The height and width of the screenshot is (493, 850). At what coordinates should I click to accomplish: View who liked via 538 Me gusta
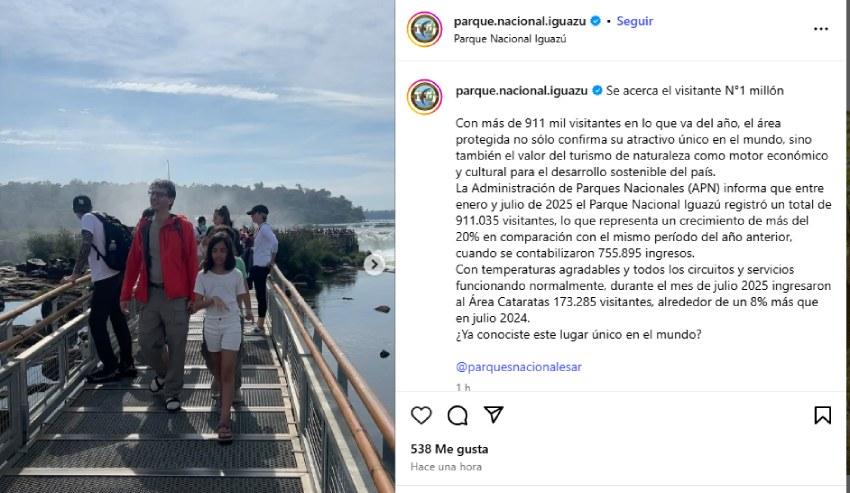(449, 449)
